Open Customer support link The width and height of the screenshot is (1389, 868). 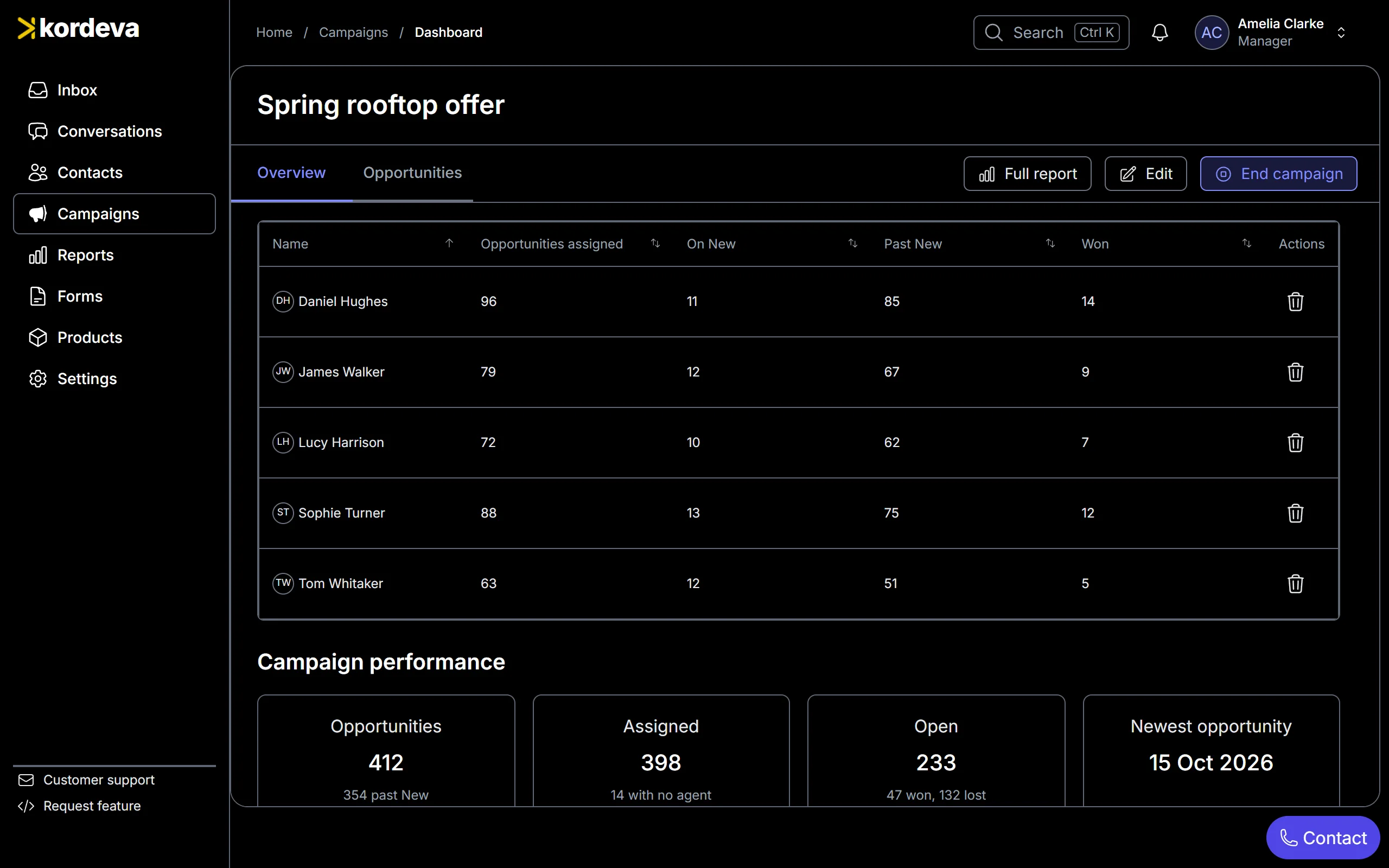click(86, 780)
